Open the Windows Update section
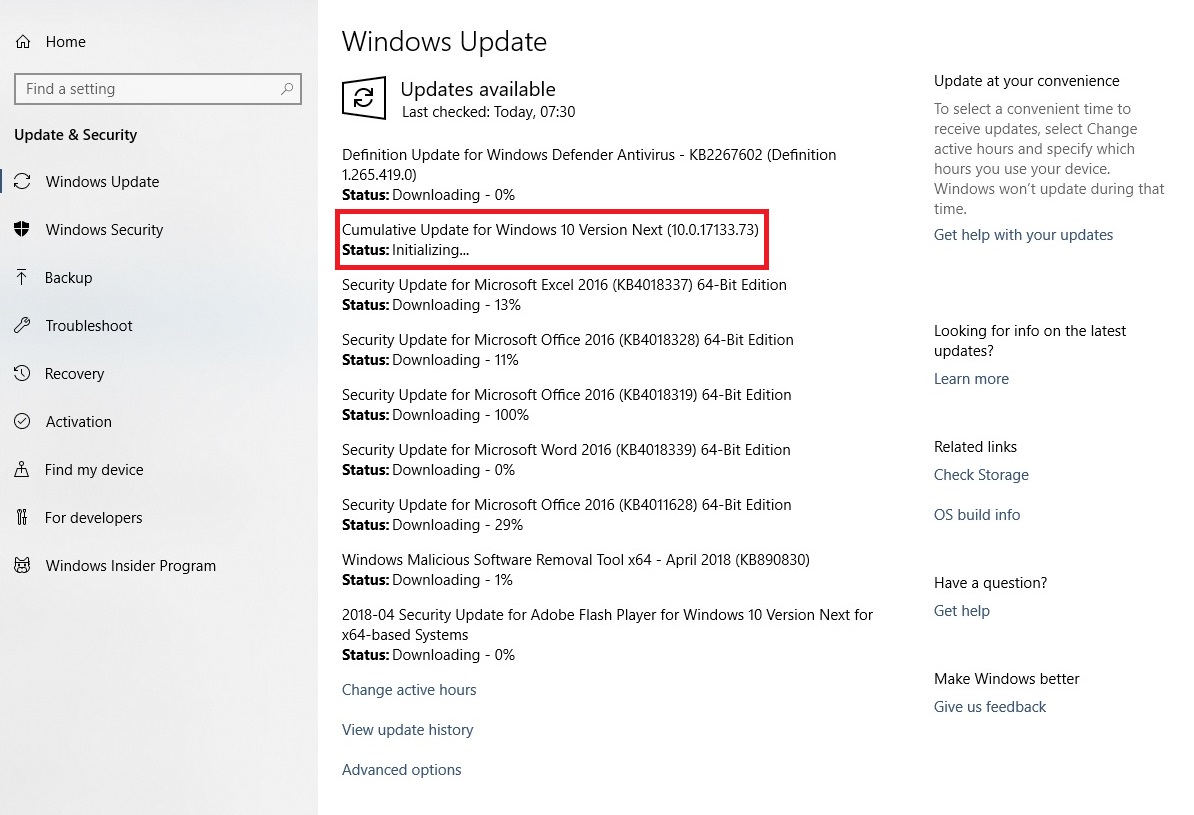 pyautogui.click(x=102, y=182)
